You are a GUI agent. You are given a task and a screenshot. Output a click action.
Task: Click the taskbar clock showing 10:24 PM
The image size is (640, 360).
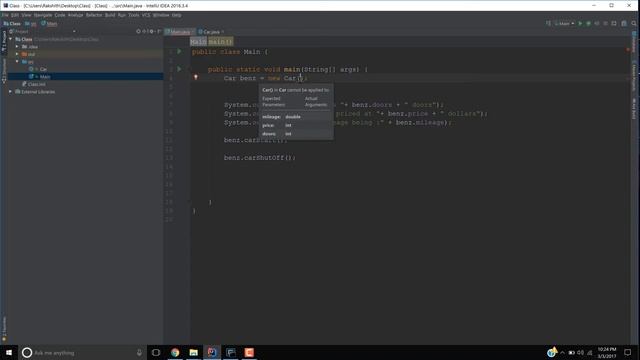[607, 353]
